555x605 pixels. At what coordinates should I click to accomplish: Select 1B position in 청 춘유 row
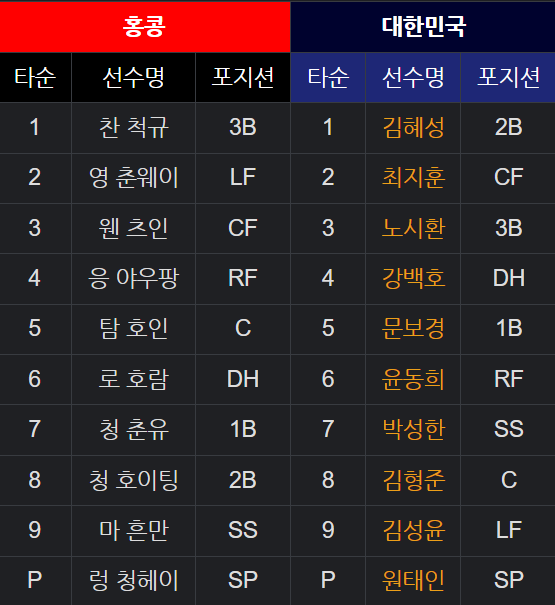tap(243, 429)
